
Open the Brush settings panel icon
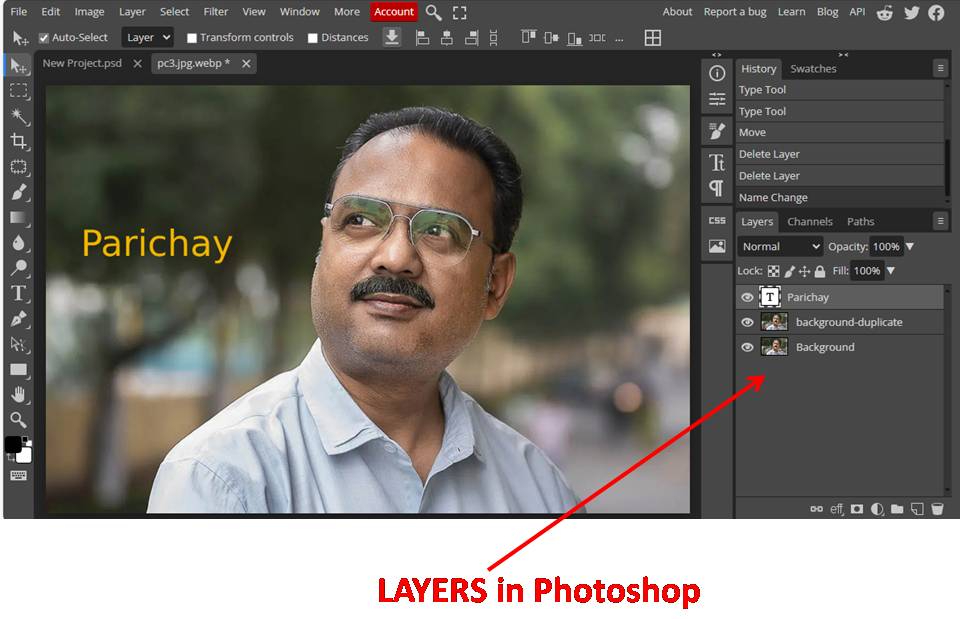click(x=717, y=131)
